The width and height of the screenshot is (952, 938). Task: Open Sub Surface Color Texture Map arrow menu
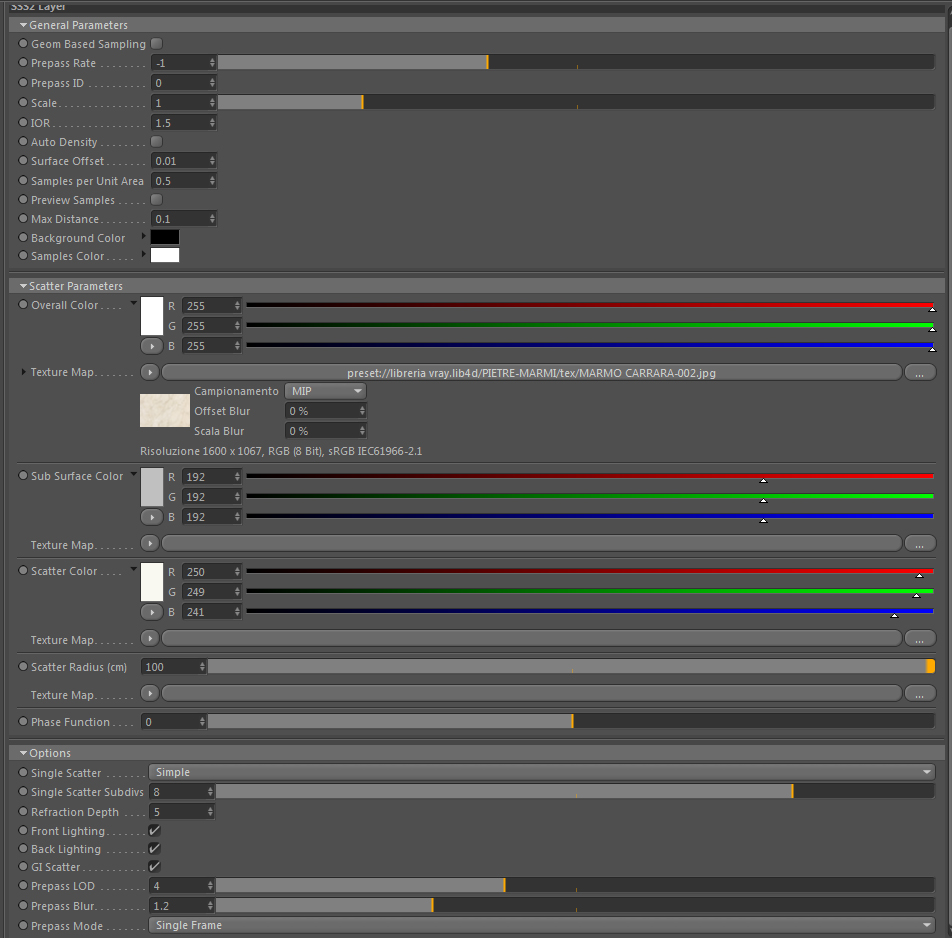150,543
